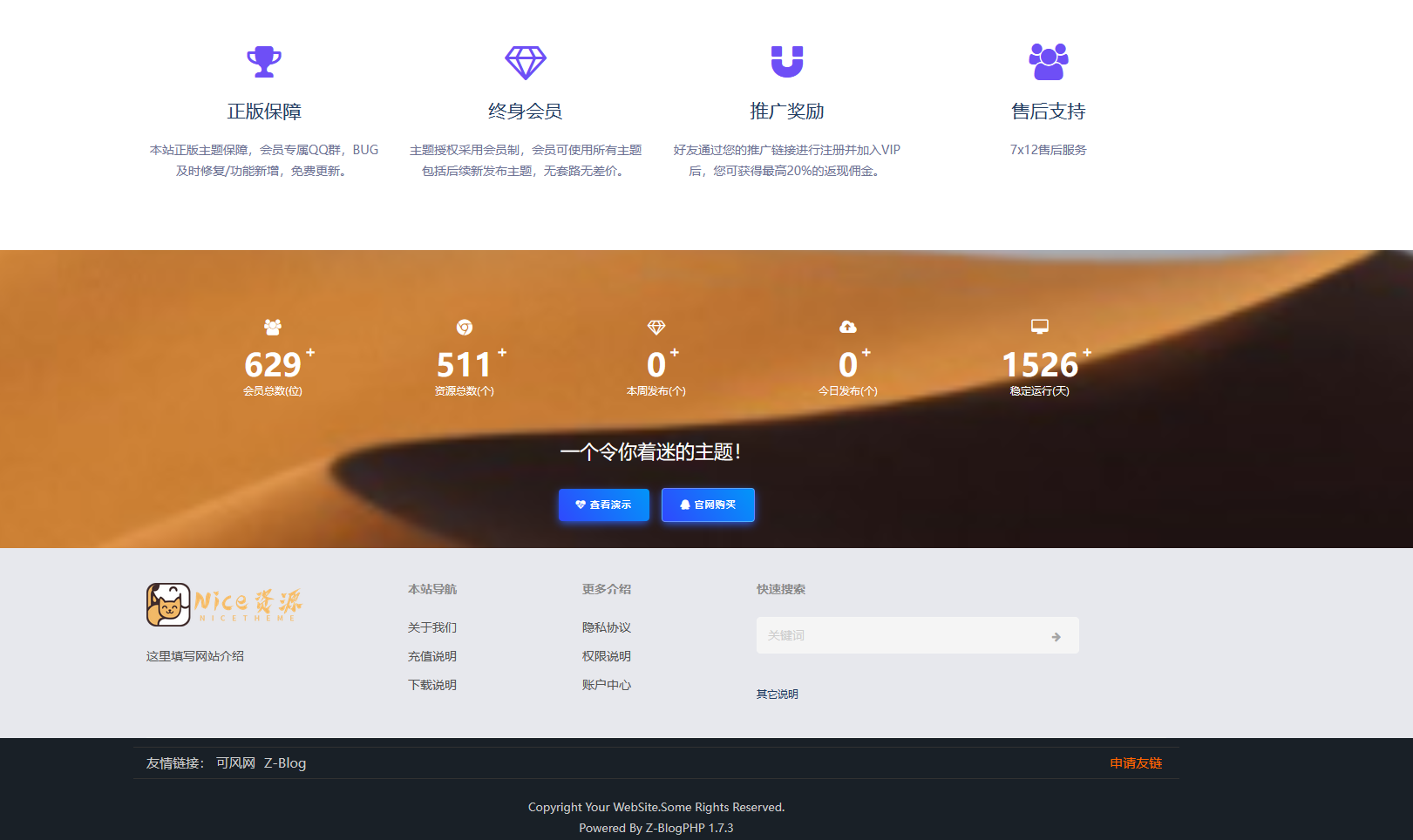Click the Chrome-style icon above 511
Screen dimensions: 1413x840
(x=465, y=327)
